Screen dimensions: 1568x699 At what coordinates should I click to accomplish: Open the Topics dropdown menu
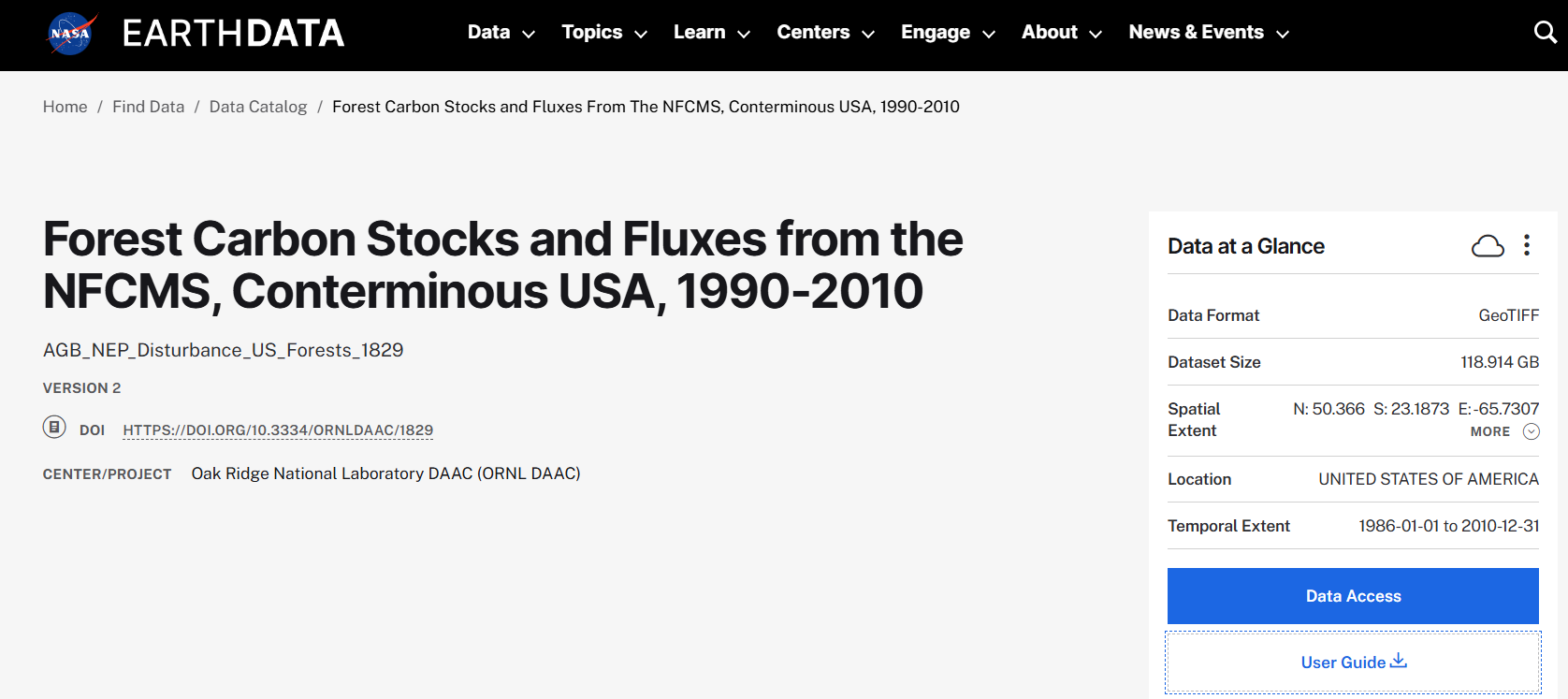604,33
